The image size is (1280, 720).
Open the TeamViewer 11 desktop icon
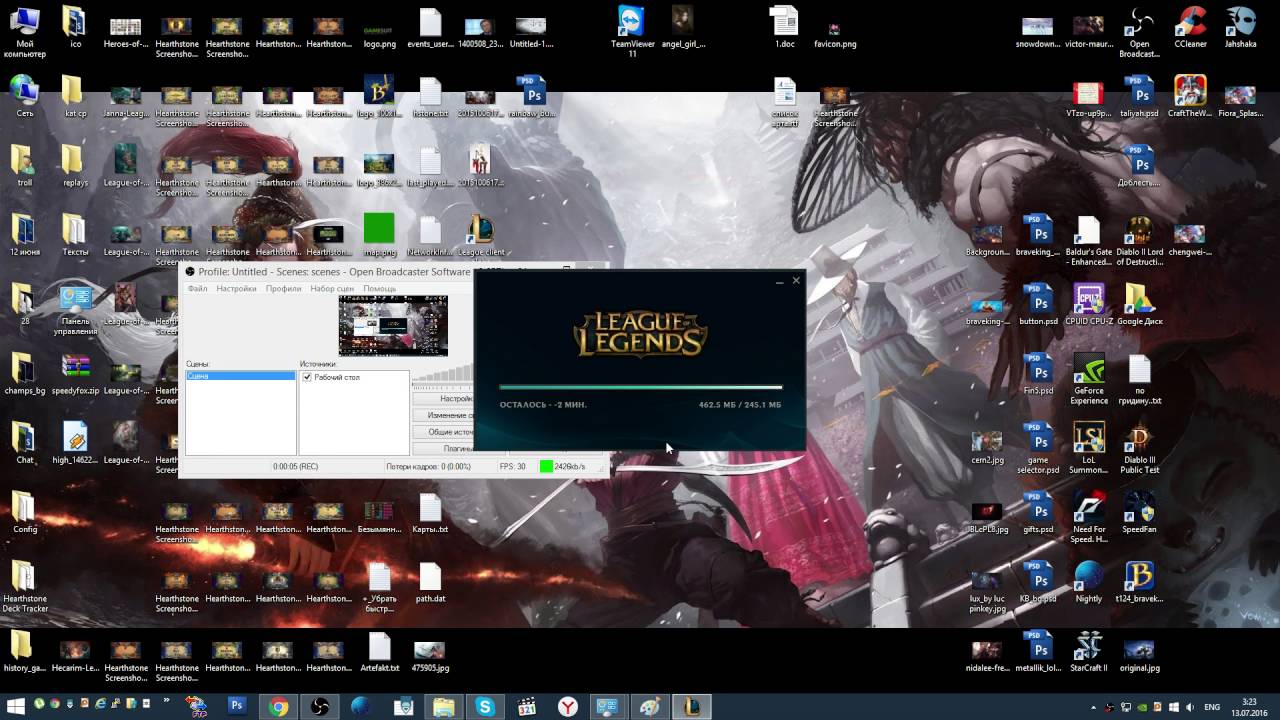[632, 30]
